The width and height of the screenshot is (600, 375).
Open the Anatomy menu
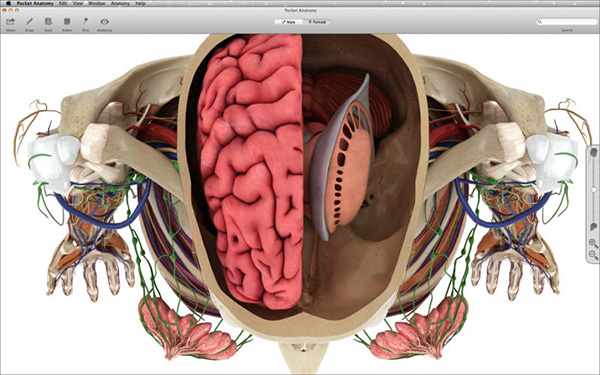pyautogui.click(x=121, y=3)
